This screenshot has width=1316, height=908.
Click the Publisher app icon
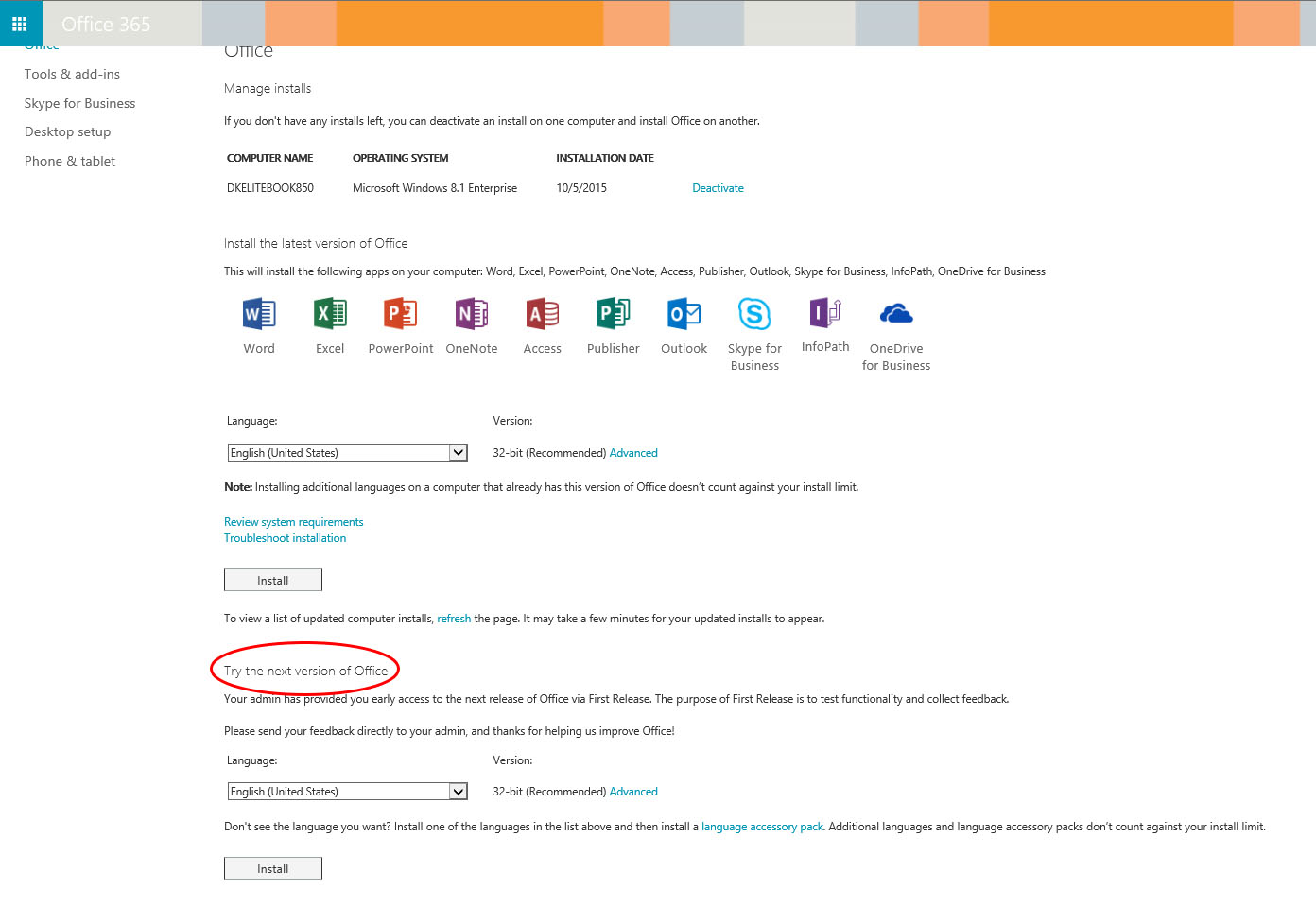614,313
